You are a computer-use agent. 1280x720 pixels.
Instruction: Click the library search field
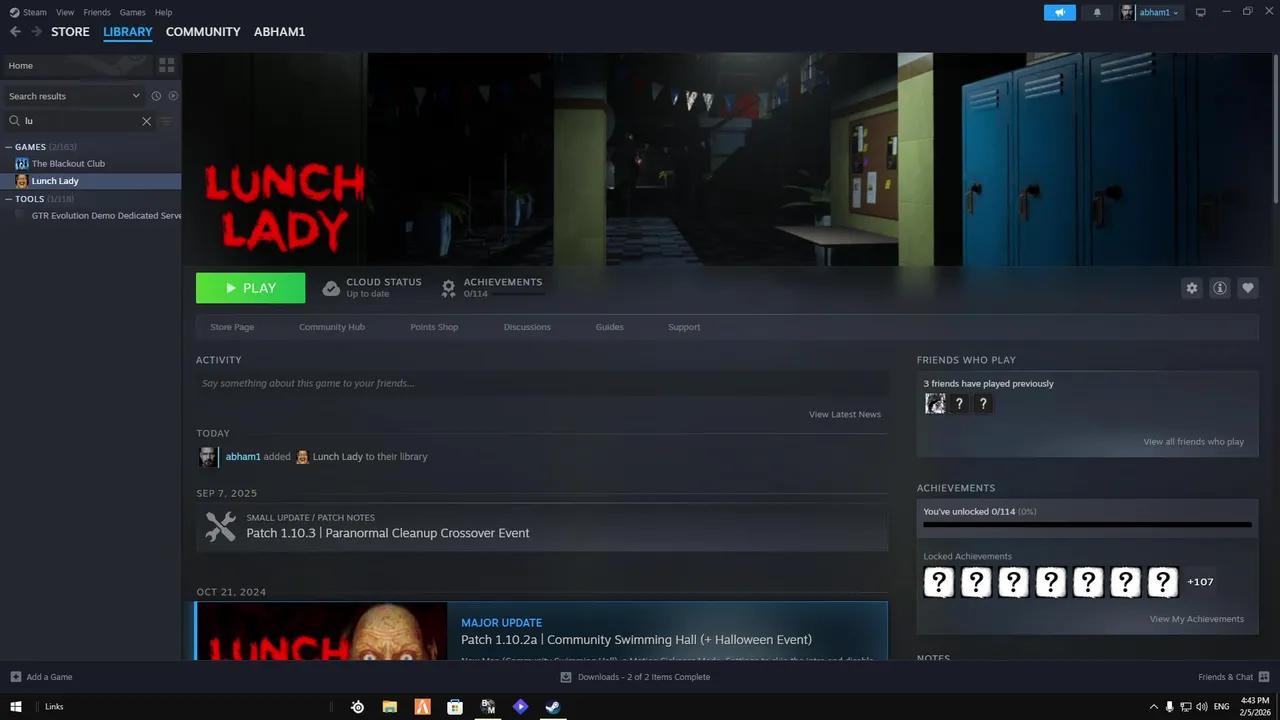tap(80, 121)
